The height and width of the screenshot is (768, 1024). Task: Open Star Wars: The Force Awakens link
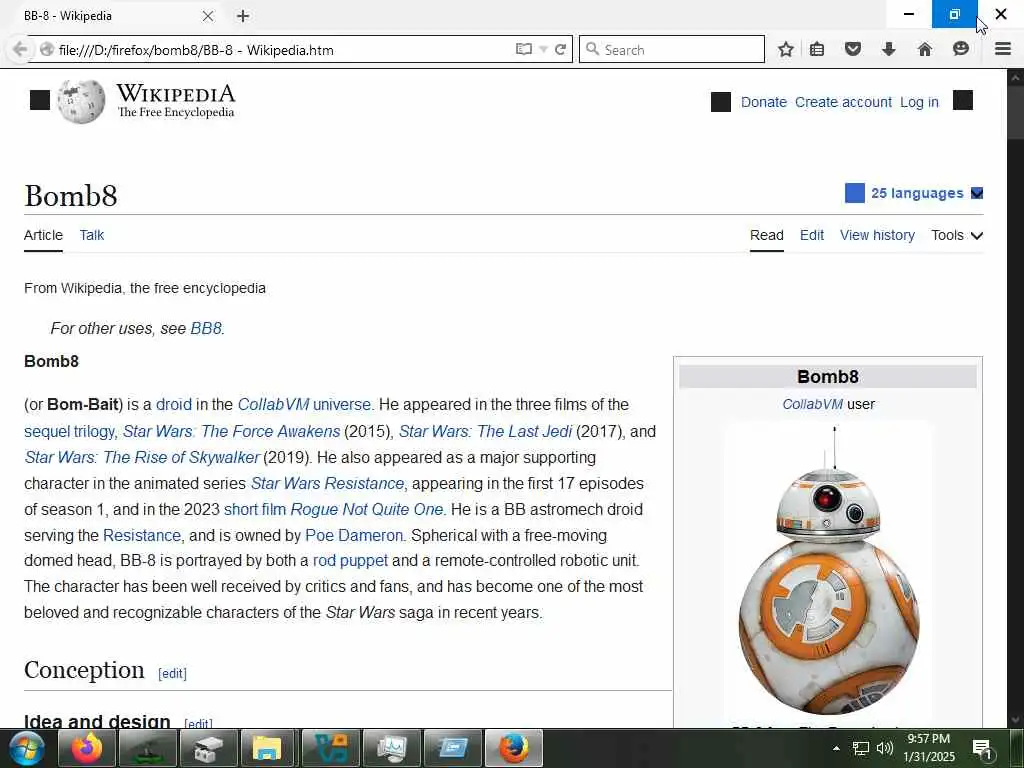tap(231, 432)
